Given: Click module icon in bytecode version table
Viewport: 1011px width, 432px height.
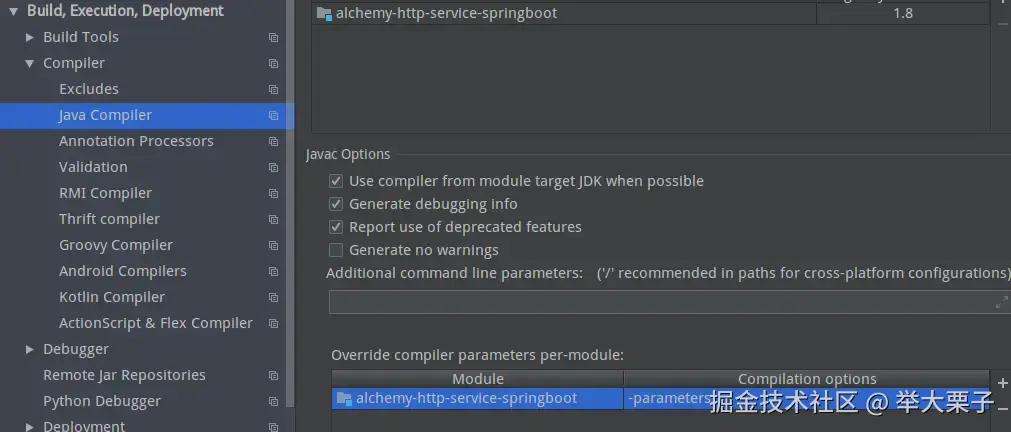Looking at the screenshot, I should tap(324, 14).
